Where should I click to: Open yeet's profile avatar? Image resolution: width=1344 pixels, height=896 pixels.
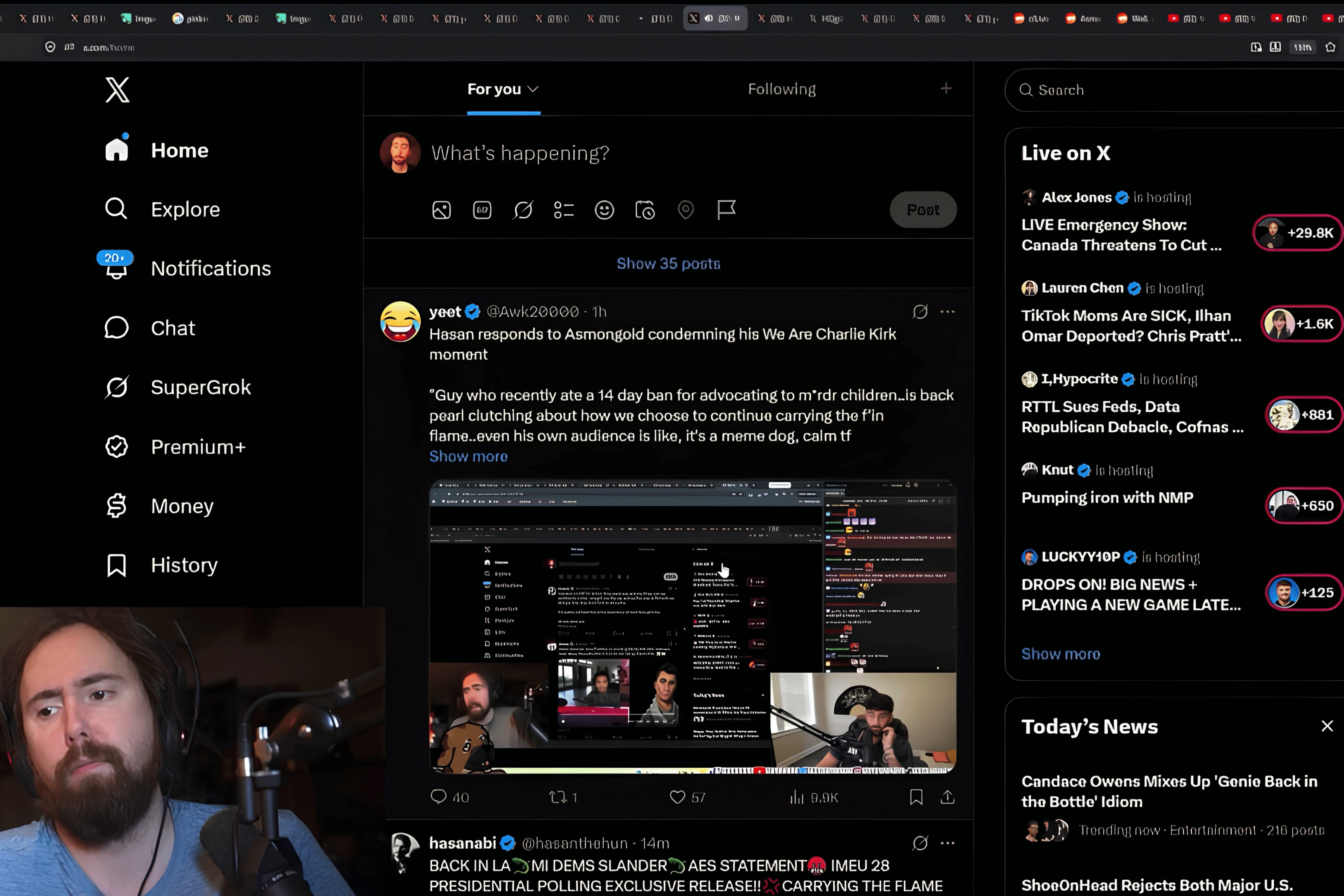pyautogui.click(x=400, y=322)
